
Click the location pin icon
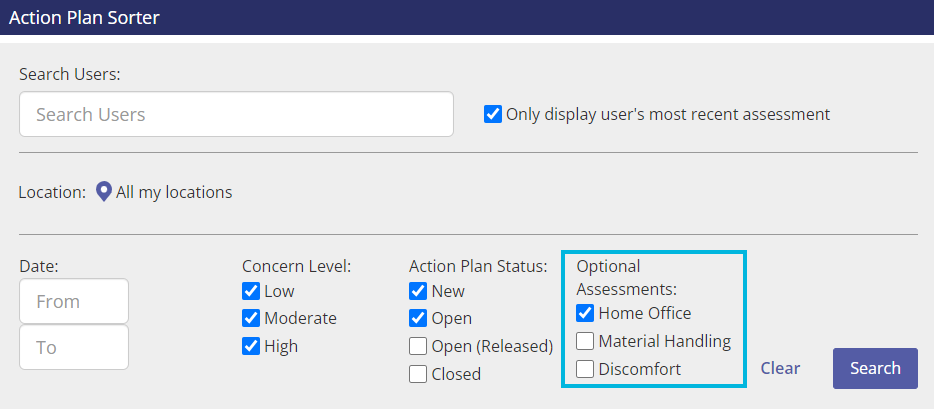point(104,192)
